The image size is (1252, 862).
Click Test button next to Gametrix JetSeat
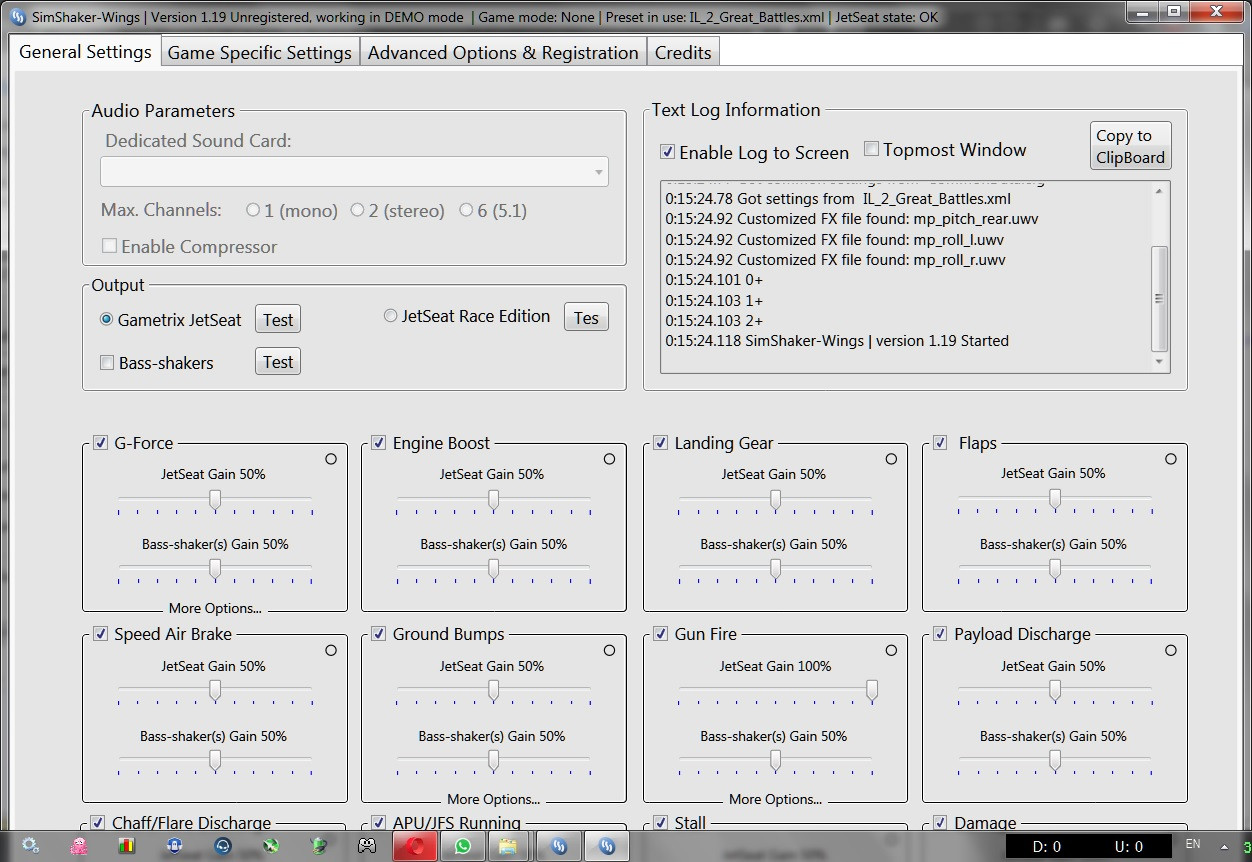tap(278, 320)
